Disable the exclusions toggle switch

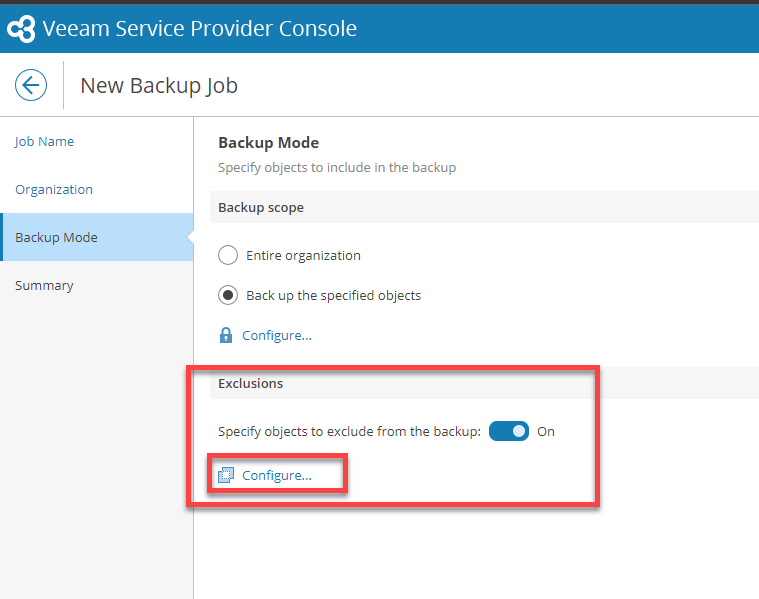(x=509, y=432)
